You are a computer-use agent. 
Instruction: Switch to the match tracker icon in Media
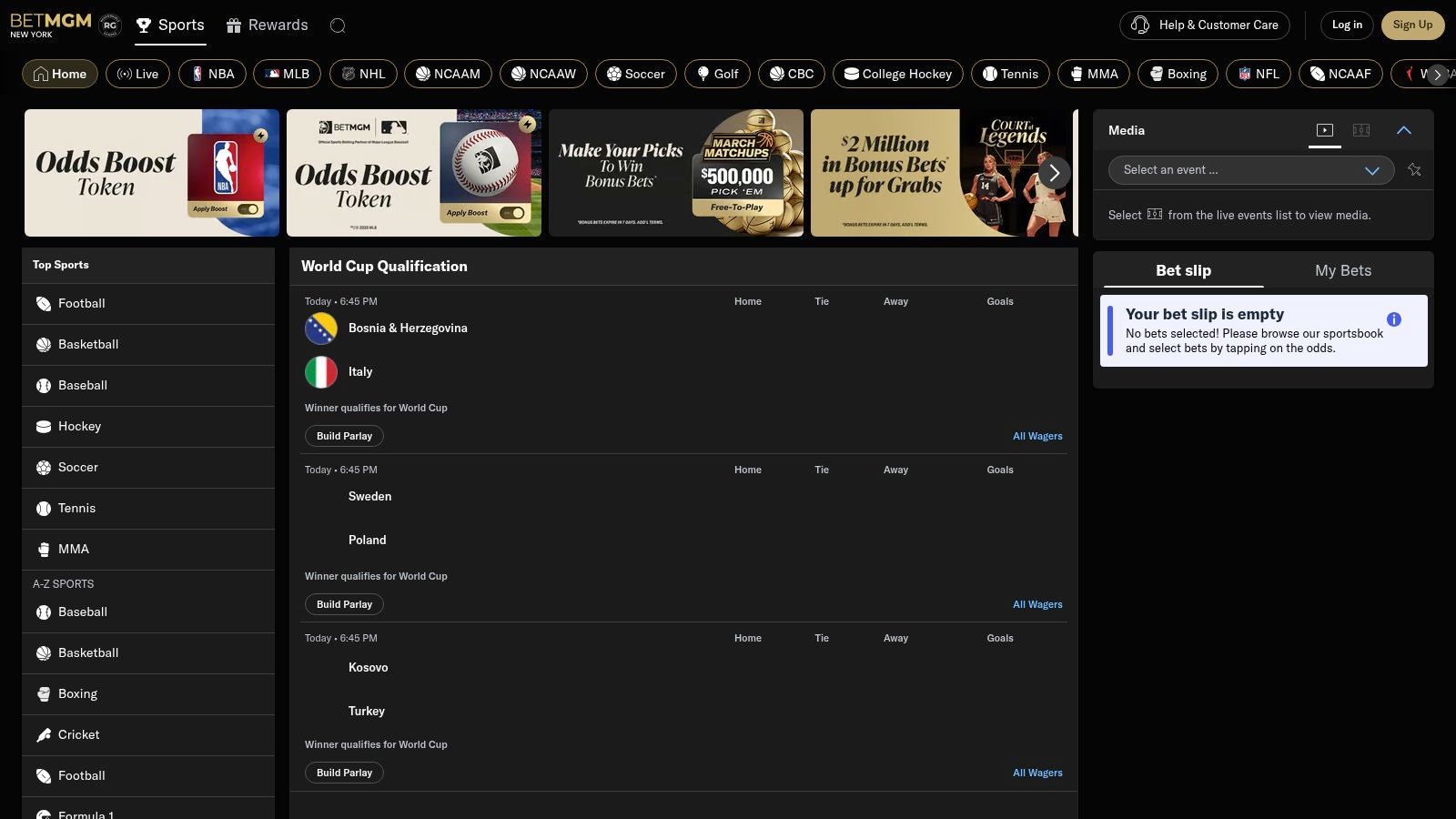[1360, 130]
